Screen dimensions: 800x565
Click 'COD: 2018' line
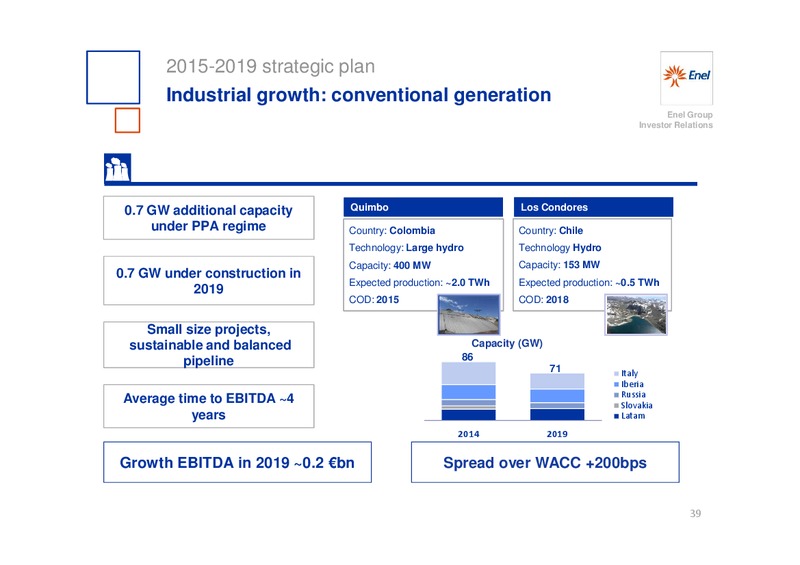(x=543, y=300)
